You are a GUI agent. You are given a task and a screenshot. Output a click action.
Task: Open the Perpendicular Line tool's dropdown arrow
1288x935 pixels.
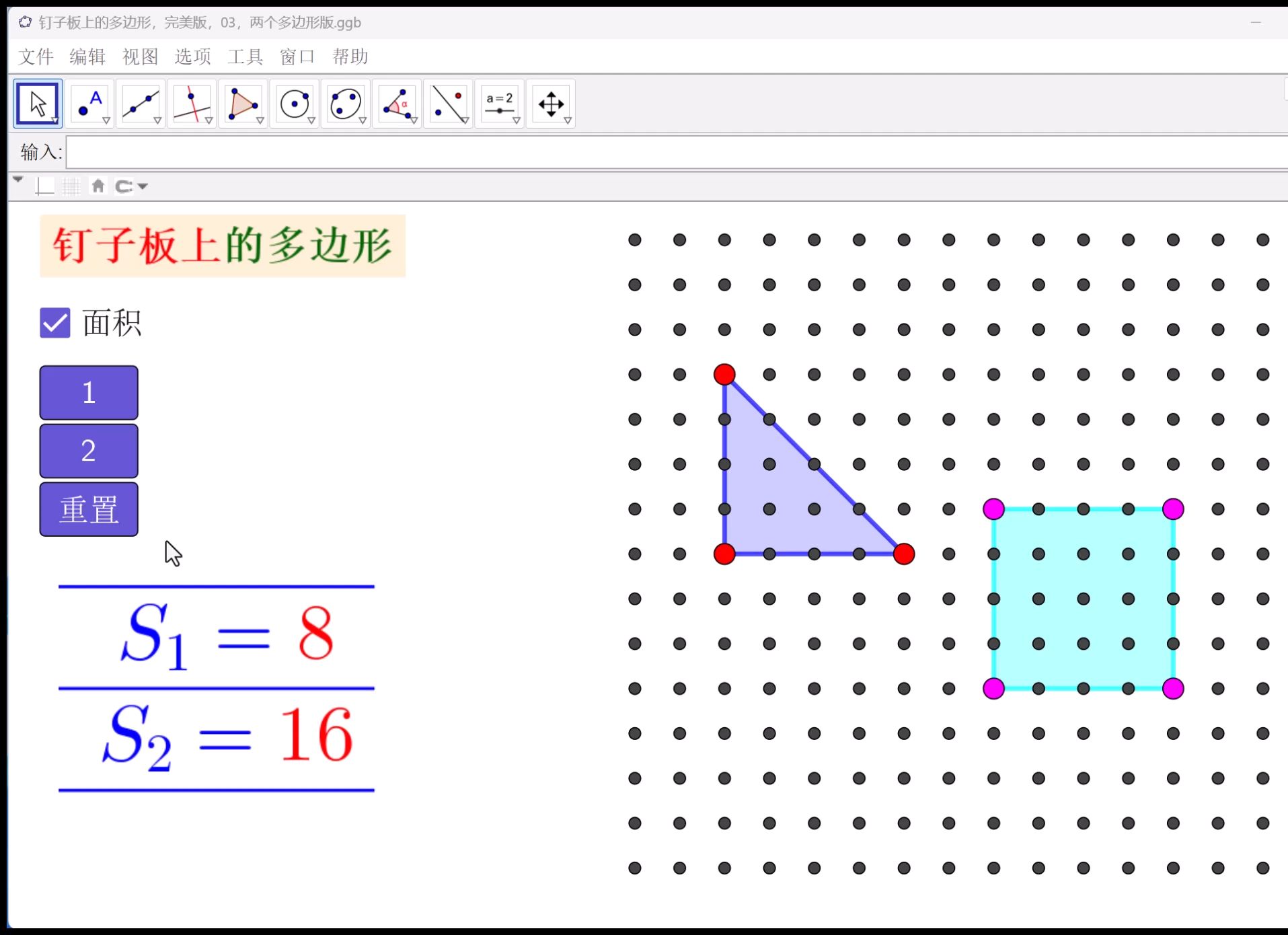[x=209, y=121]
